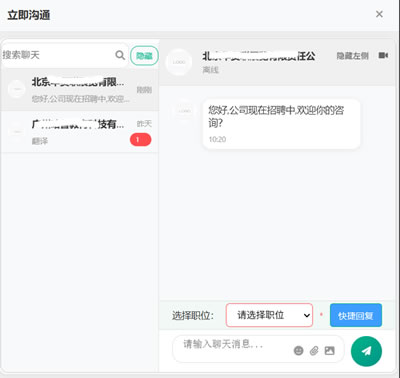The image size is (400, 378).
Task: Click the green 隐藏 button
Action: click(144, 55)
